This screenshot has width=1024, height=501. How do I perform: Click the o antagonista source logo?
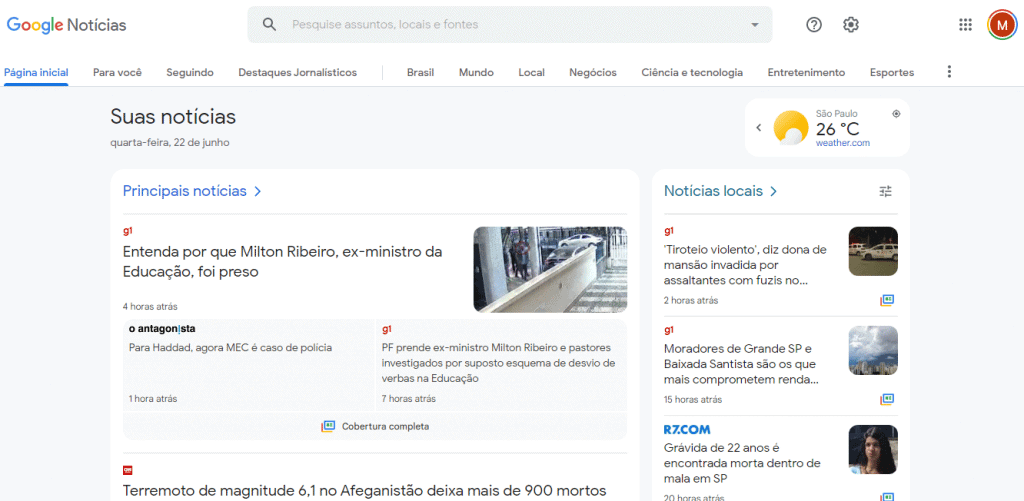(x=162, y=329)
